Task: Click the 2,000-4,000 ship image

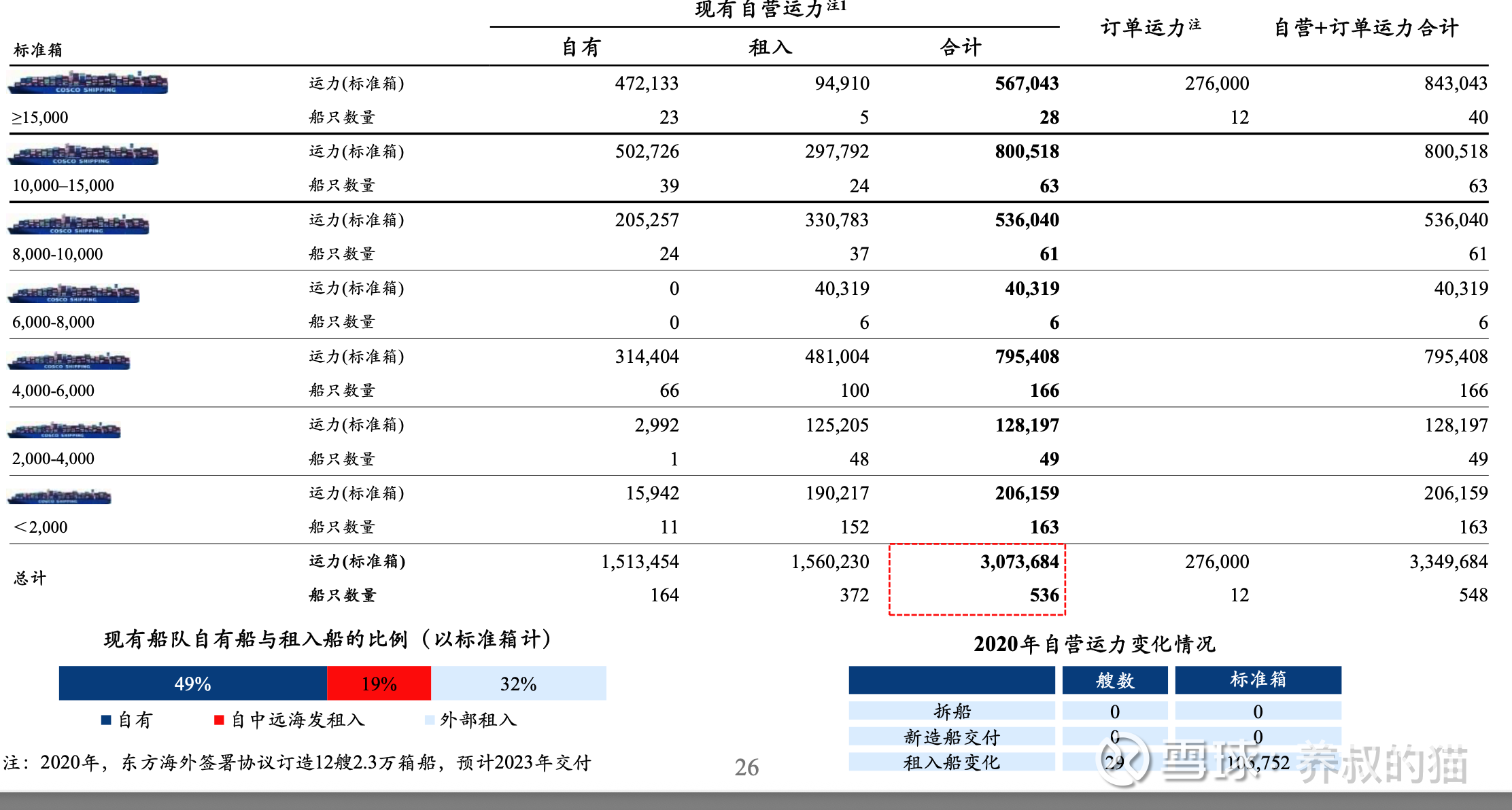Action: tap(64, 429)
